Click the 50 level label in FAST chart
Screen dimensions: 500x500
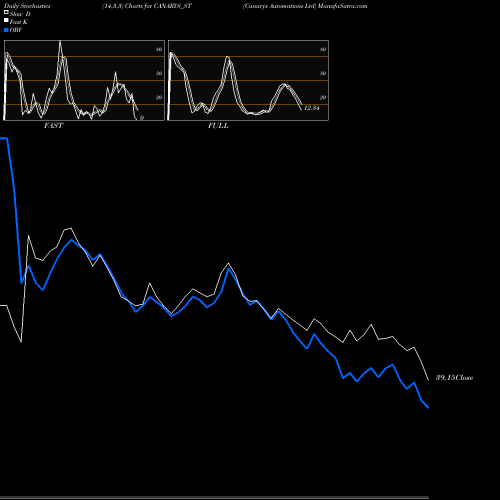point(159,73)
